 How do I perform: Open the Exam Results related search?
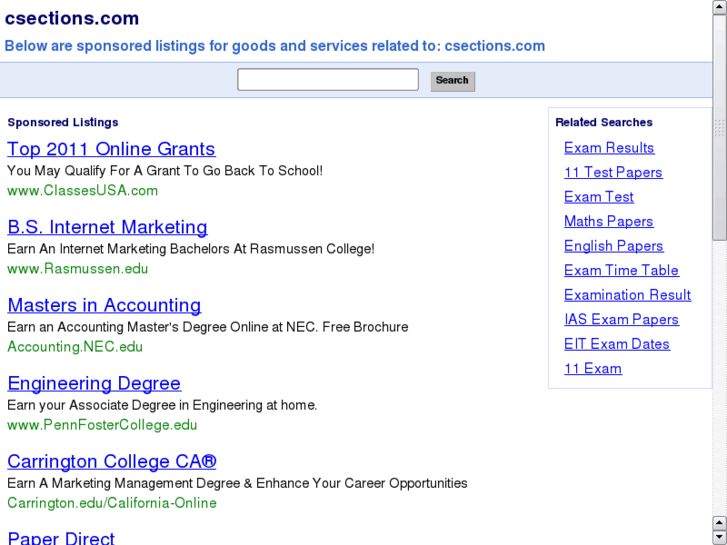pyautogui.click(x=609, y=148)
